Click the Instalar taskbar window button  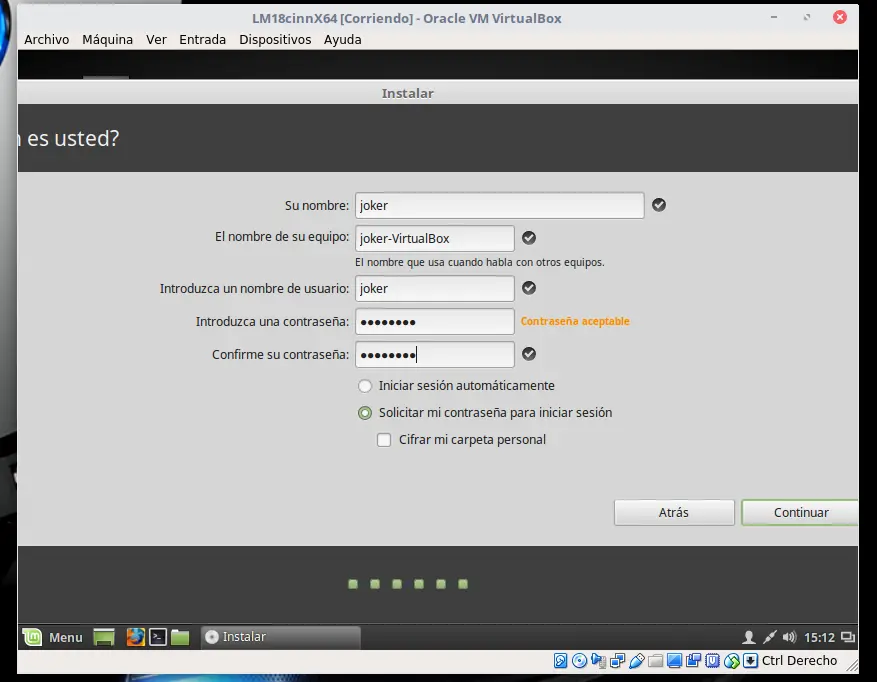pos(280,637)
